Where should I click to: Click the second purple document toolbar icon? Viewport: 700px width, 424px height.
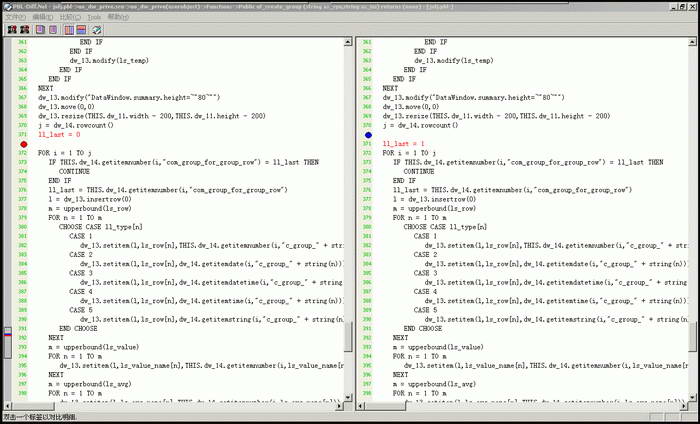(53, 30)
